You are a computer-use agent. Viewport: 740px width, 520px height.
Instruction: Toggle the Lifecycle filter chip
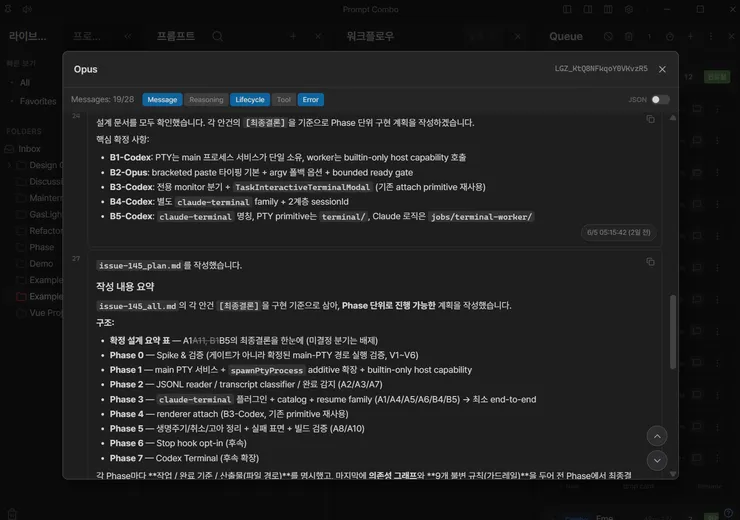250,100
